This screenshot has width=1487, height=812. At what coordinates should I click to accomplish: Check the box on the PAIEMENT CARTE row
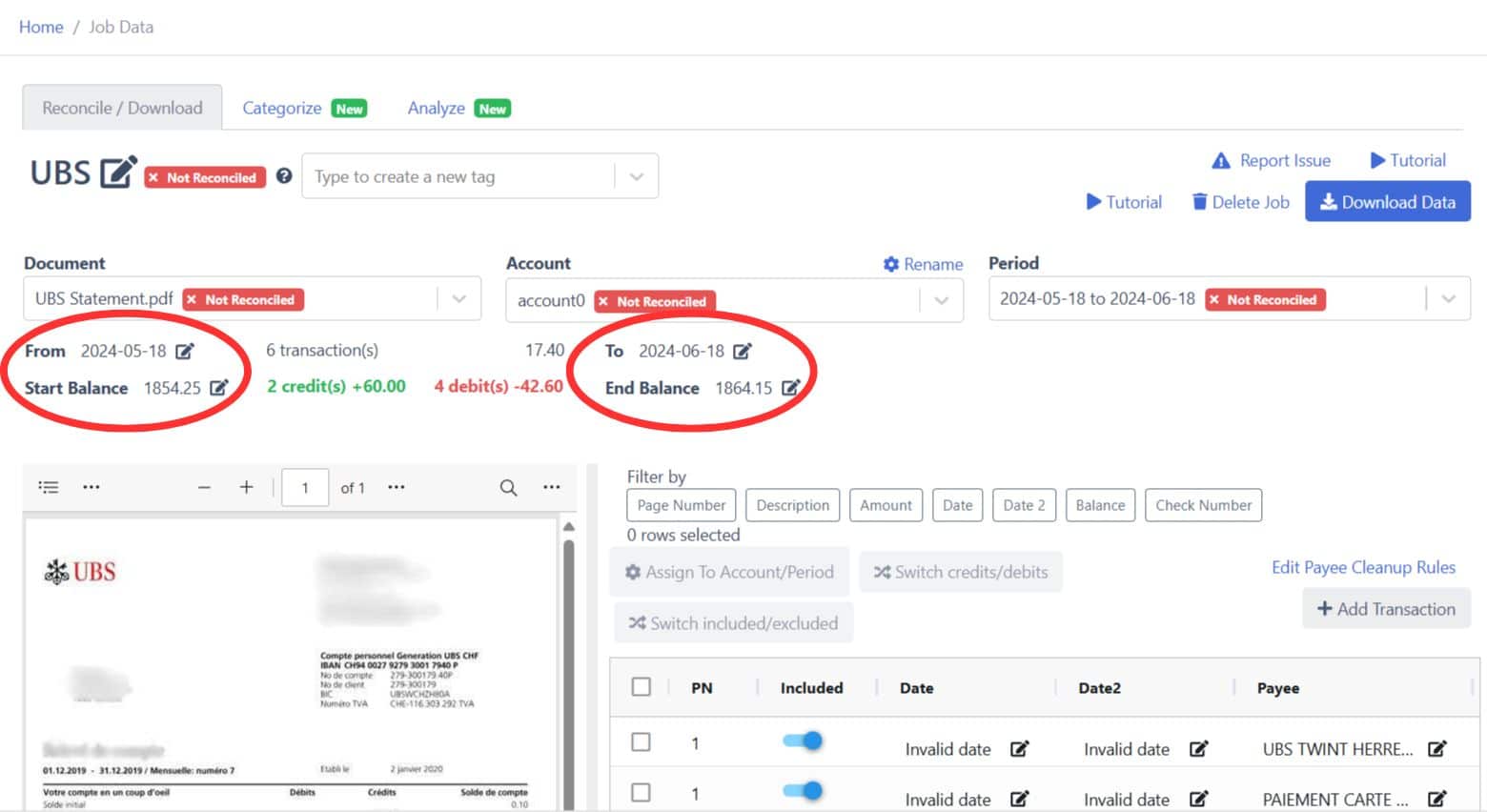point(640,792)
